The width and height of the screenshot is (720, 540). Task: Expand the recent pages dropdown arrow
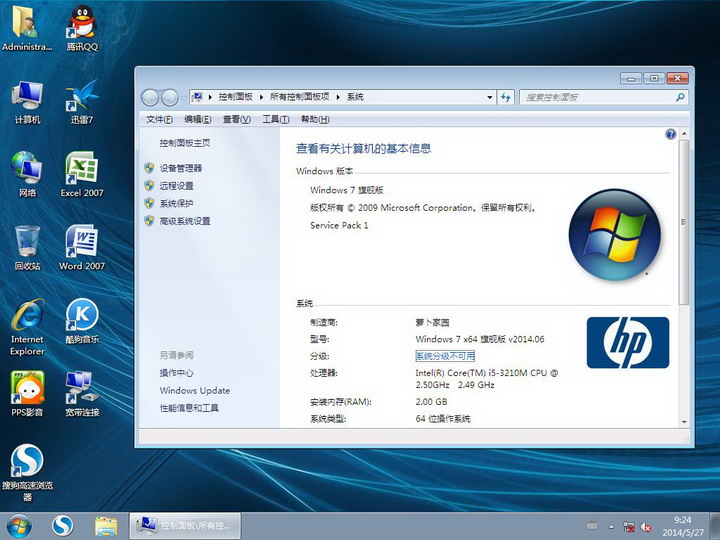183,97
